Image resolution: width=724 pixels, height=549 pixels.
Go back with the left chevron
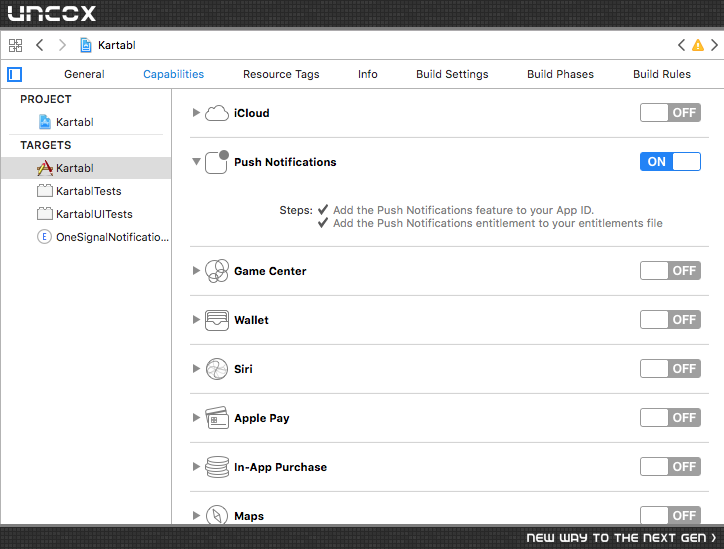coord(40,45)
